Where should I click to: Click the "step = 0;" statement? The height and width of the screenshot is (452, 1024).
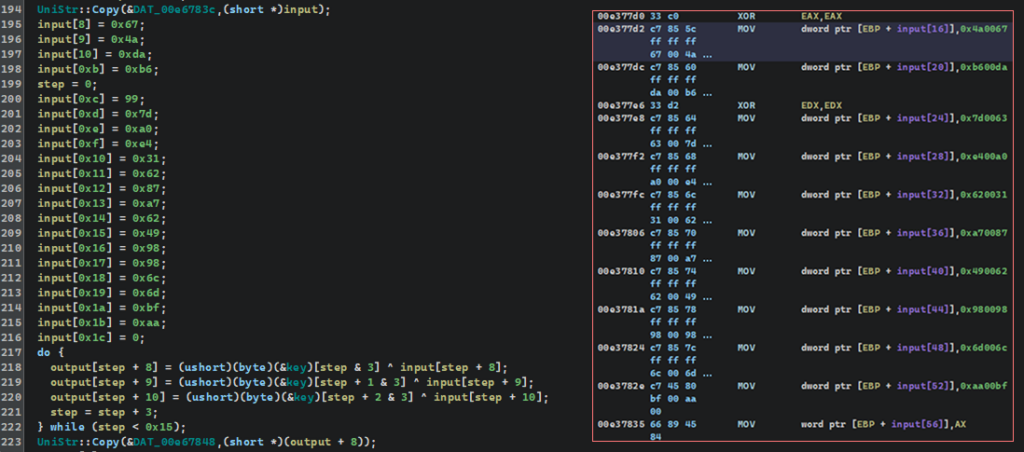tap(64, 85)
